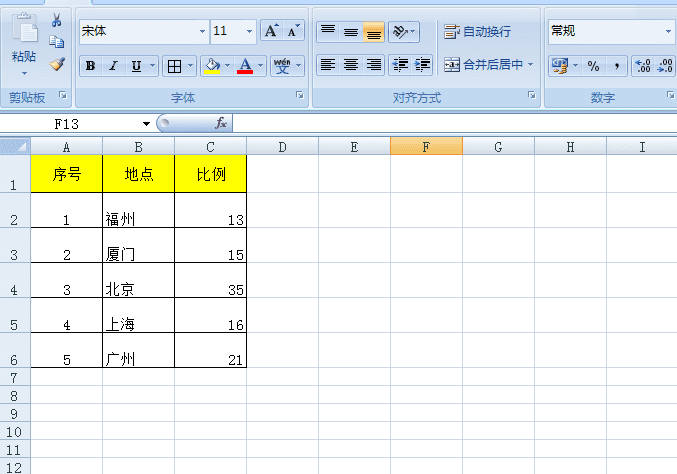Decrease the cell indent
Viewport: 677px width, 474px height.
[400, 65]
